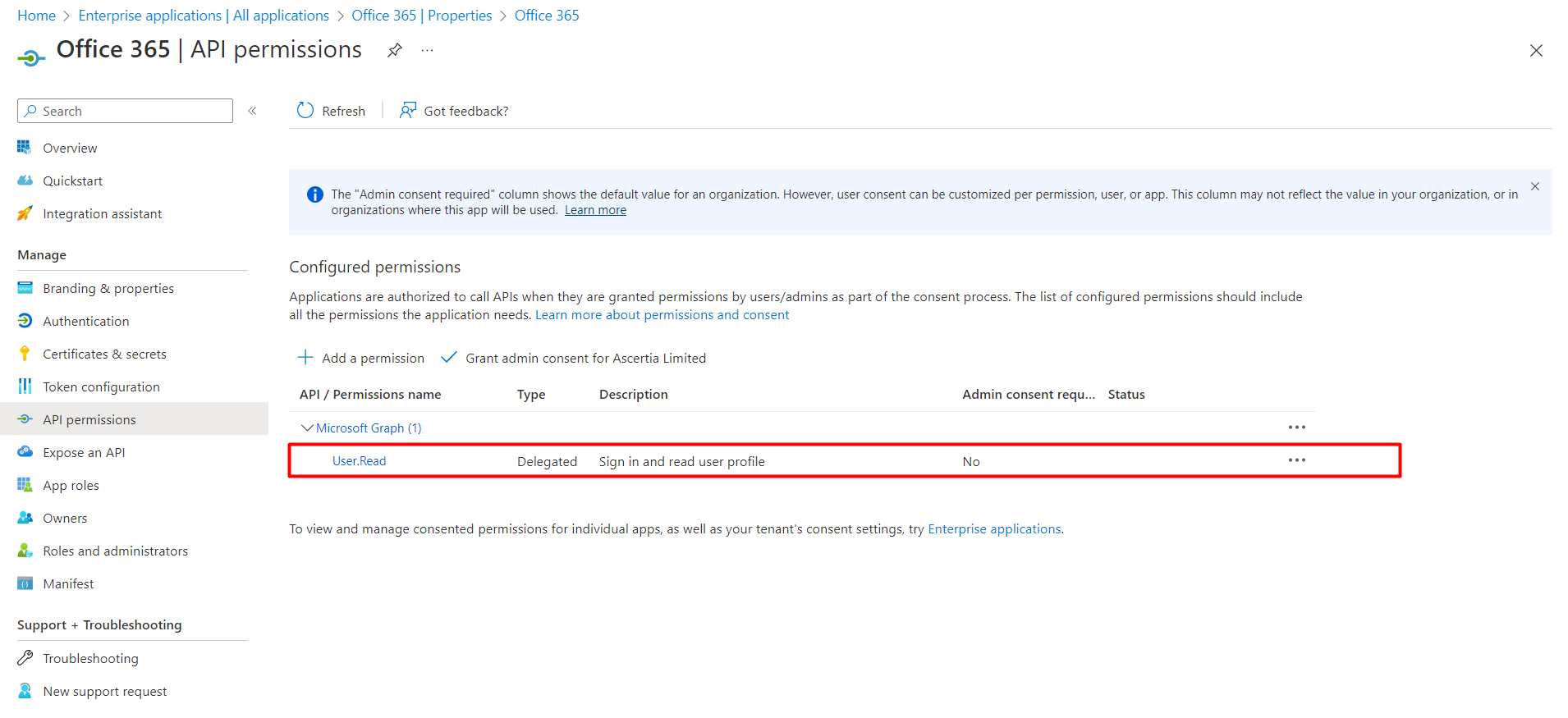The image size is (1568, 718).
Task: Click the API / Permissions name column header
Action: [370, 395]
